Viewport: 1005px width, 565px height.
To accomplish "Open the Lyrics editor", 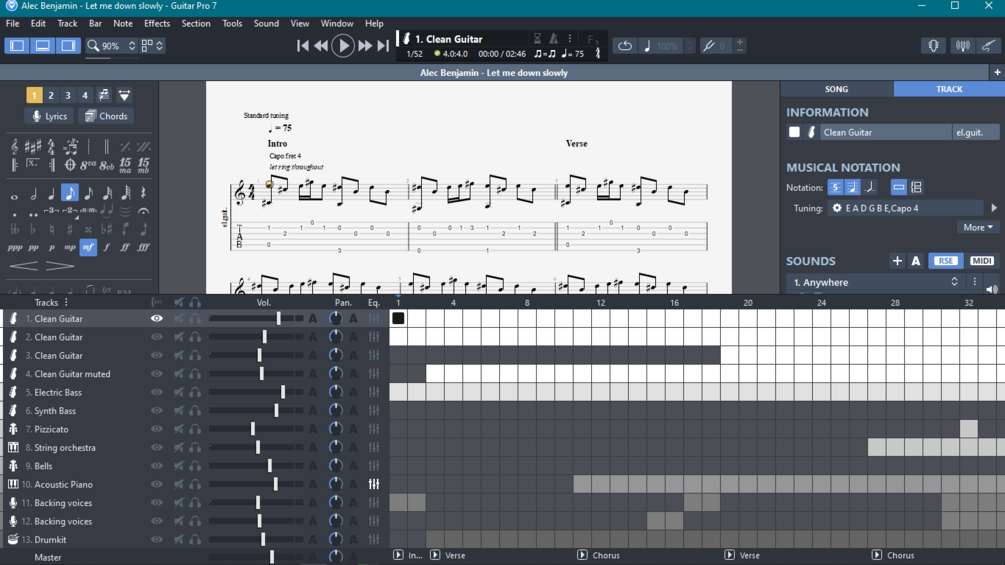I will 49,116.
